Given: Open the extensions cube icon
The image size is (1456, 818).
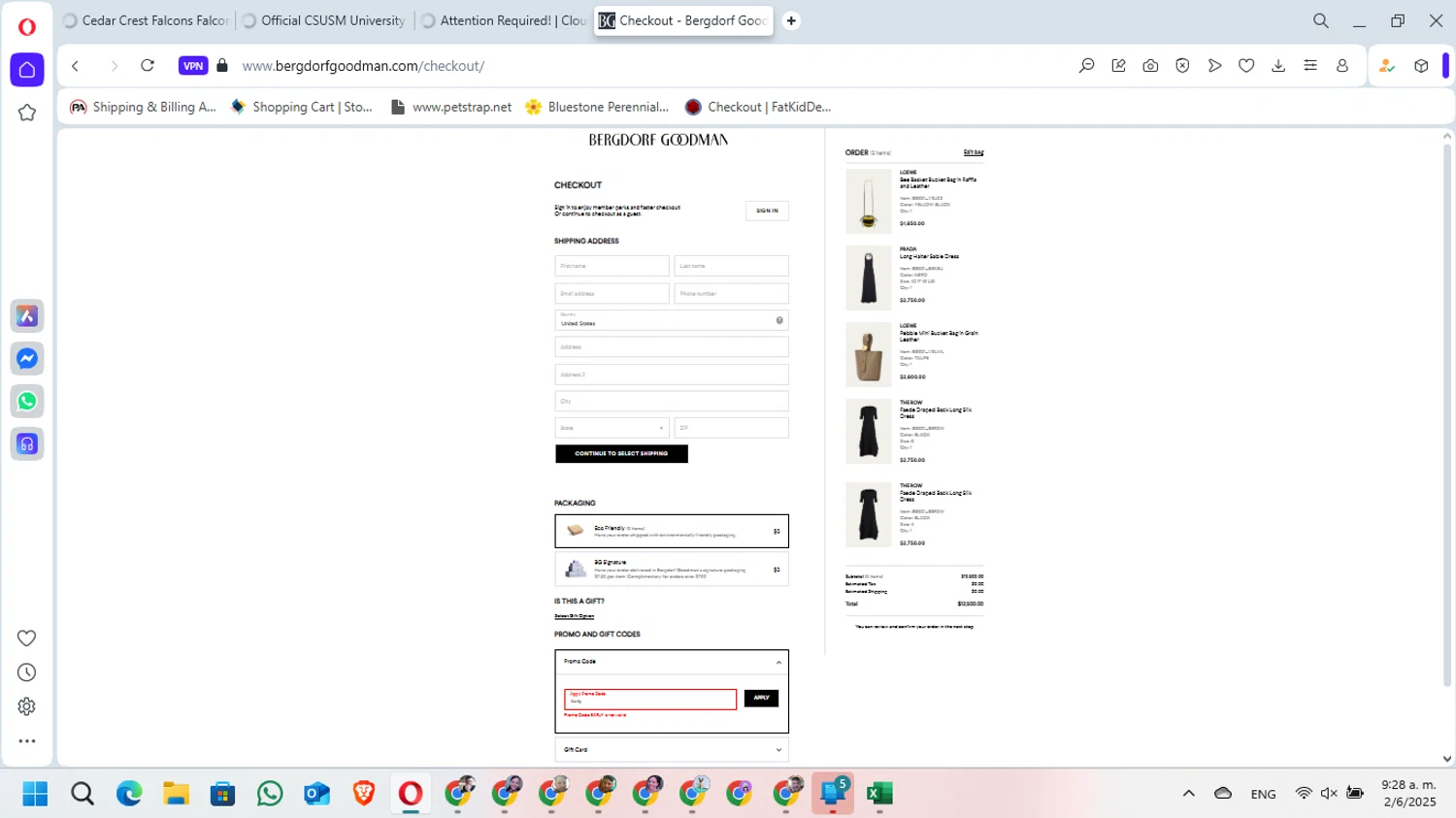Looking at the screenshot, I should pos(1421,66).
